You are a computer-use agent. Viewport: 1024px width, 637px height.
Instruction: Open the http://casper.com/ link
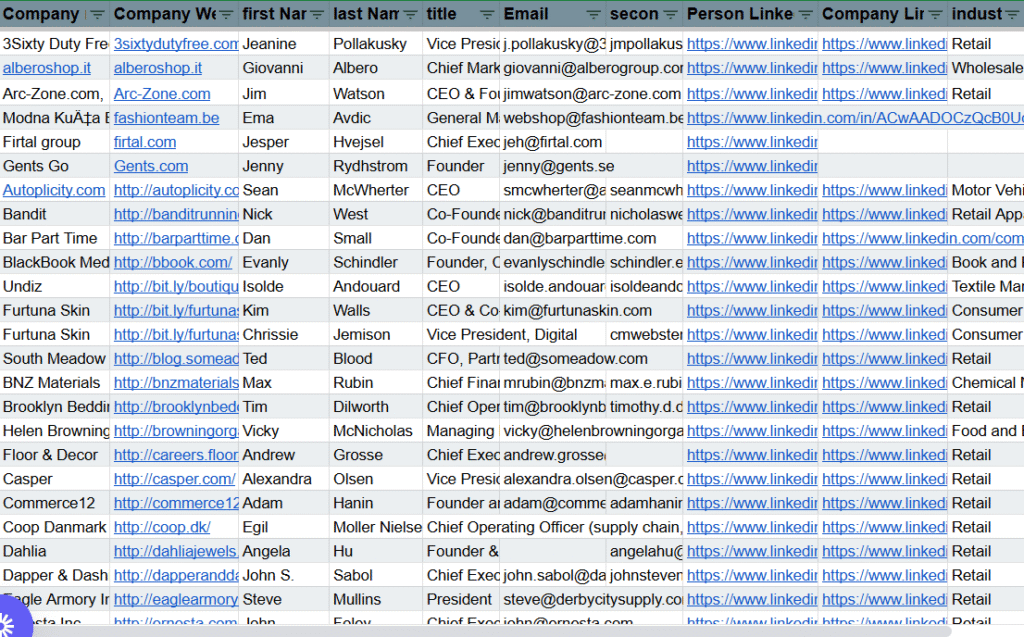pos(174,480)
